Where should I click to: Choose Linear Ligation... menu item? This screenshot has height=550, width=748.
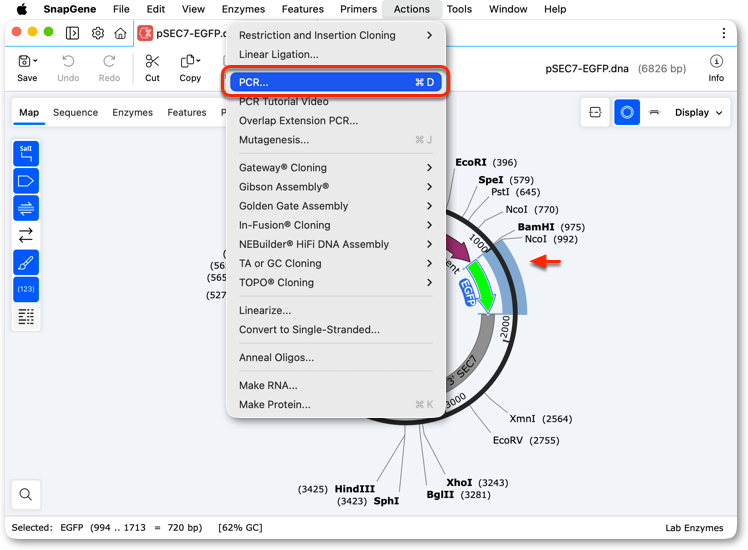click(336, 54)
